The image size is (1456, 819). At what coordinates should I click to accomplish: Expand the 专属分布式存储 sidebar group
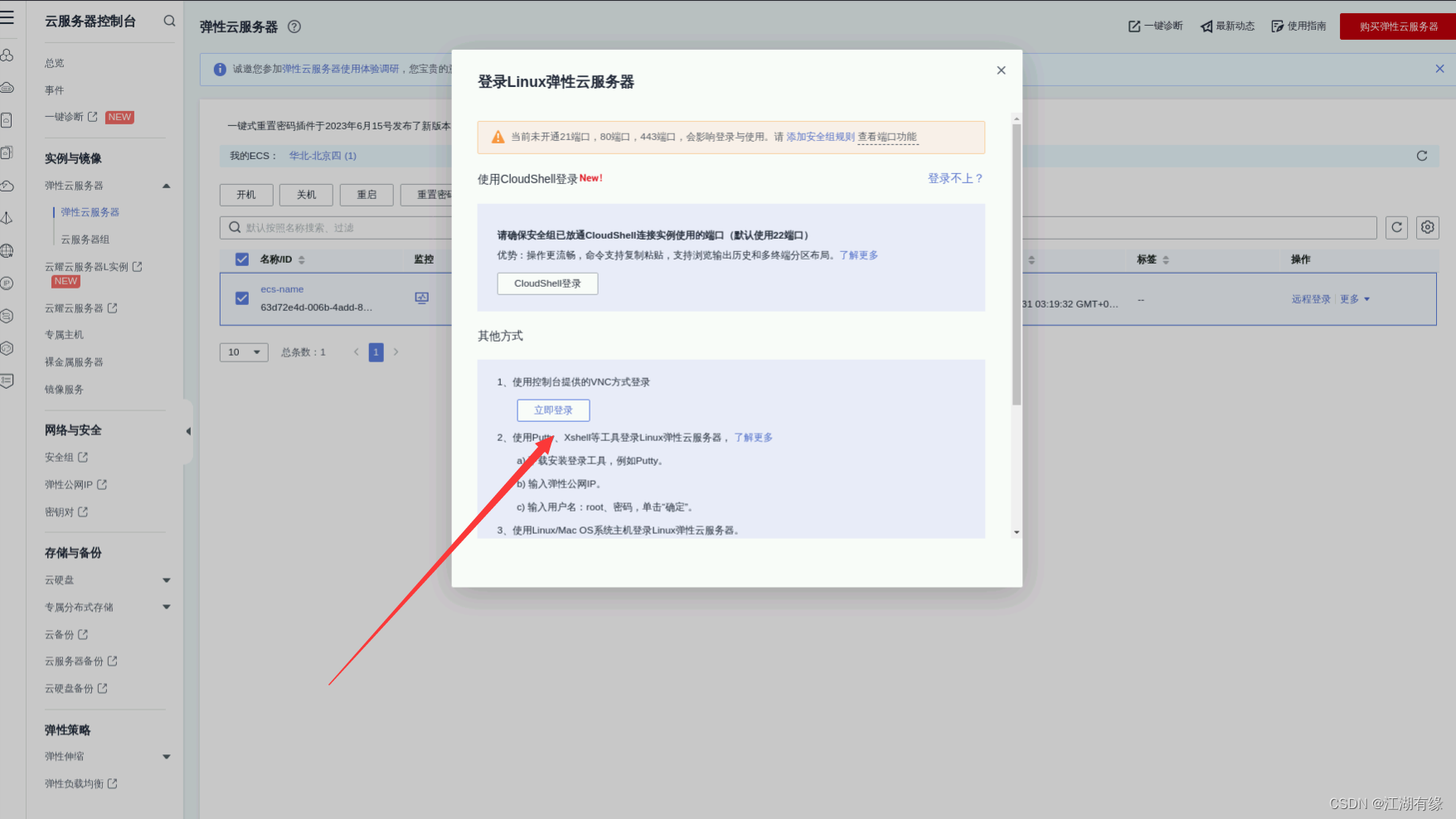click(167, 607)
